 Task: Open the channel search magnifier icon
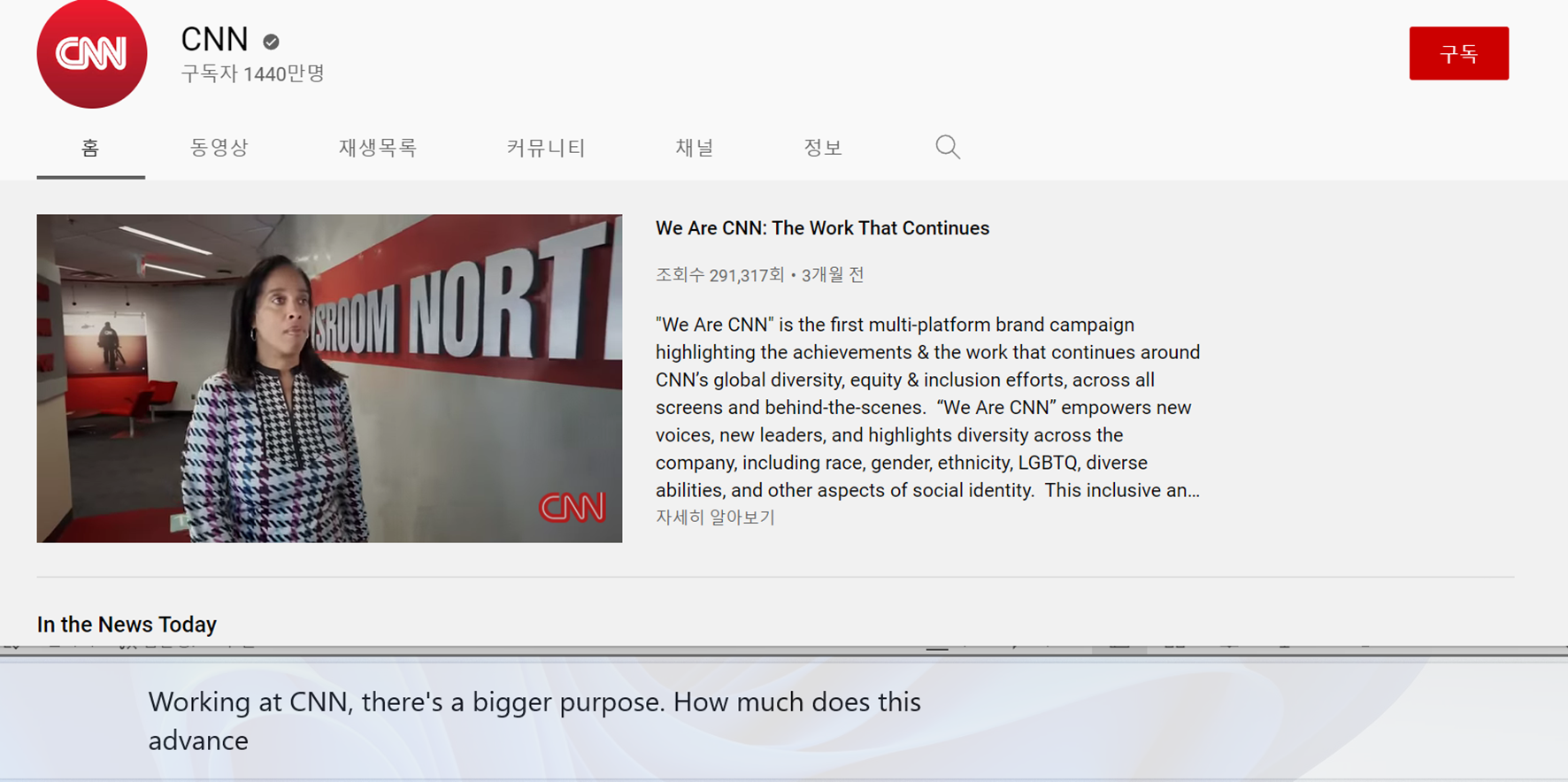pos(948,147)
